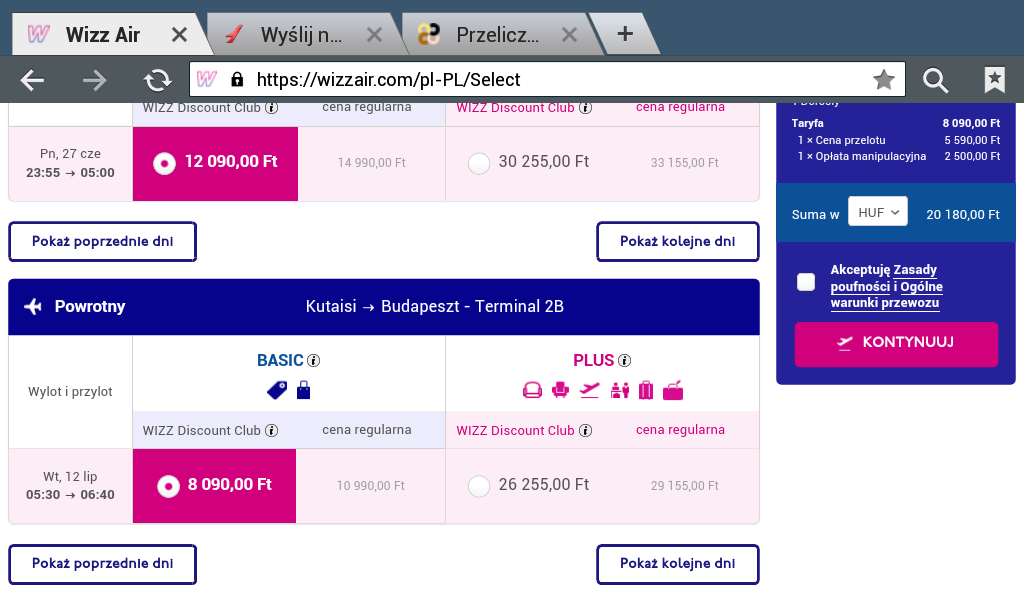This screenshot has height=600, width=1024.
Task: Open a new tab with plus
Action: (x=625, y=33)
